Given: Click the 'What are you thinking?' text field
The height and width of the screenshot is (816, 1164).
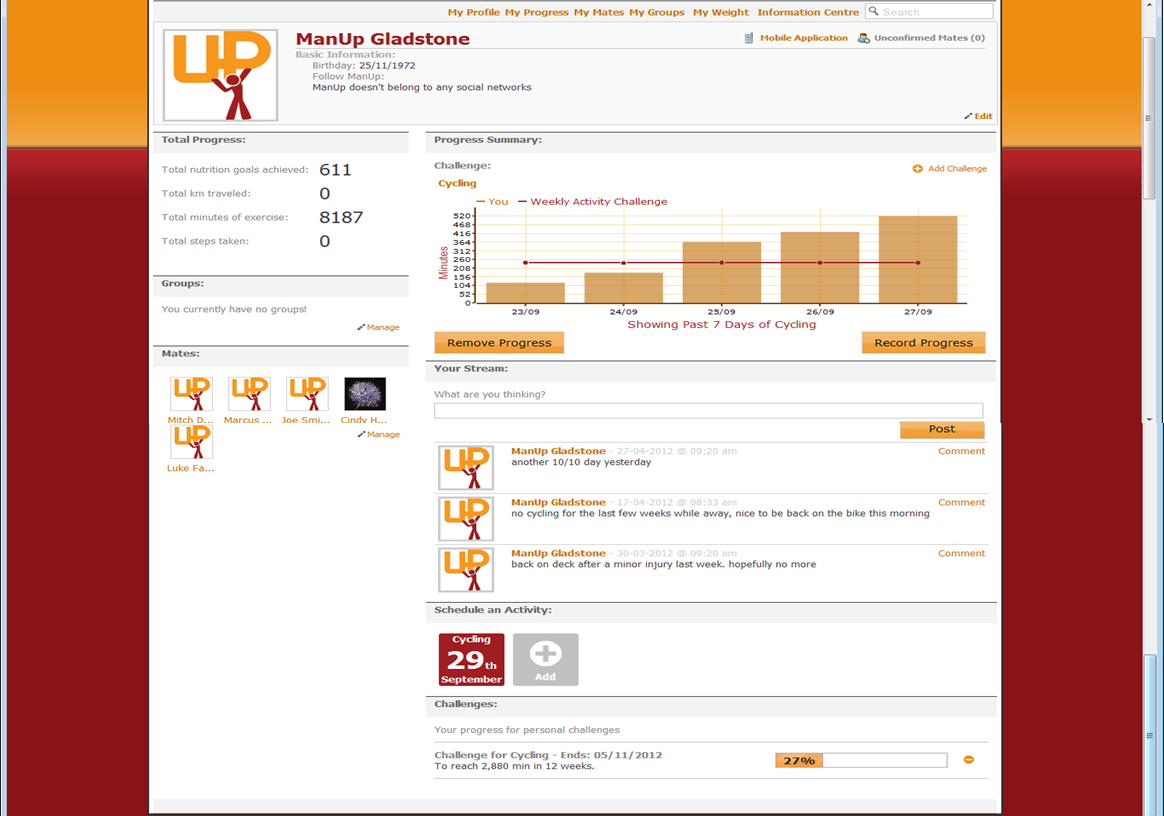Looking at the screenshot, I should click(708, 411).
